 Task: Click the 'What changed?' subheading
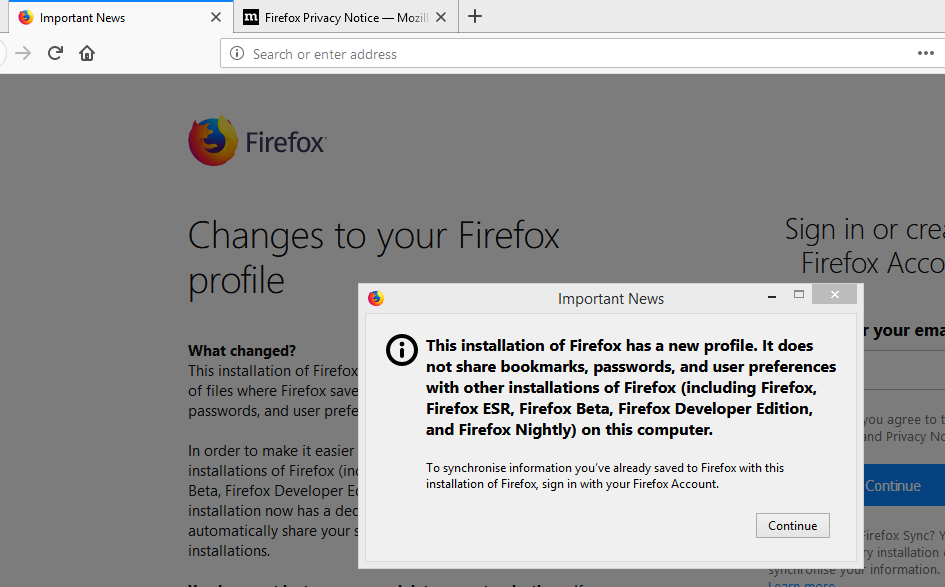pyautogui.click(x=242, y=351)
